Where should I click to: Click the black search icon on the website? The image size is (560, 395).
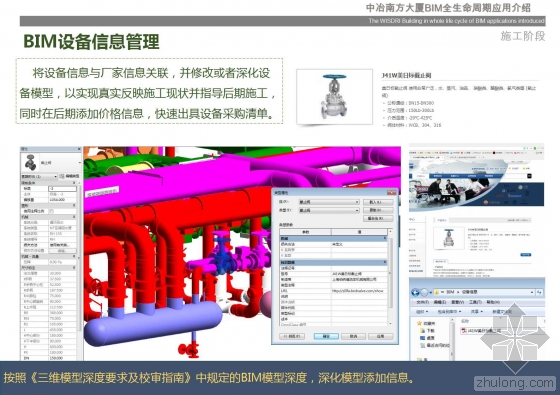[x=530, y=176]
